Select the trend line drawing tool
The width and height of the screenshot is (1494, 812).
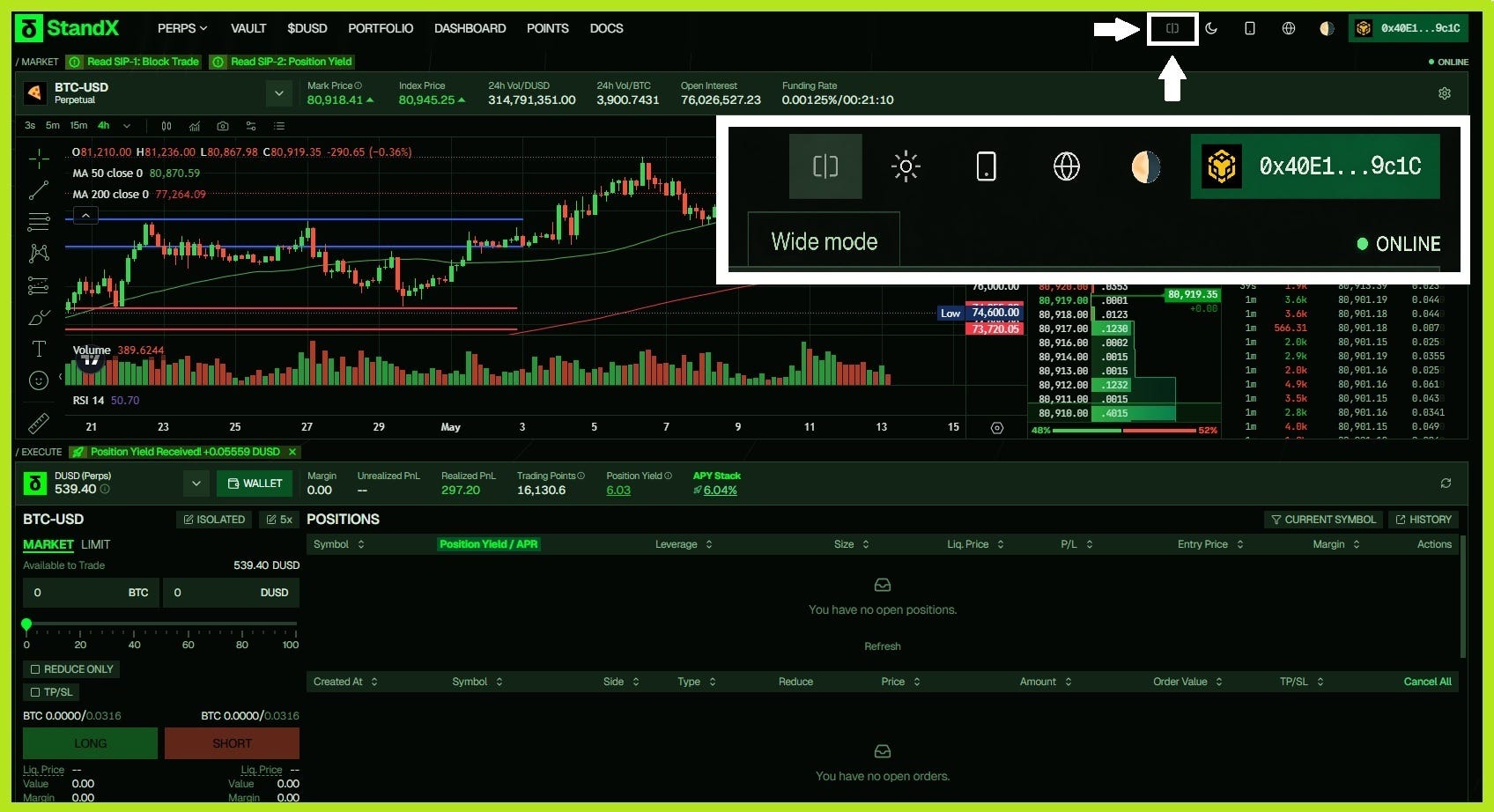[39, 190]
